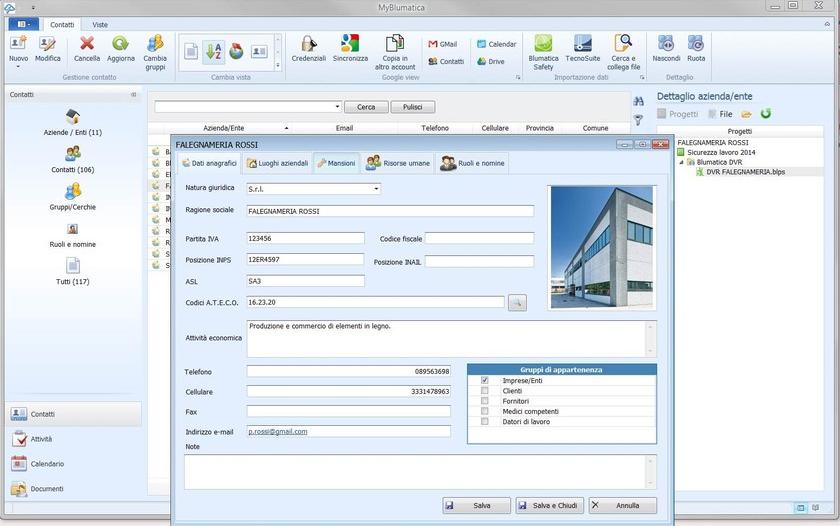
Task: Enable the Clienti group checkbox
Action: point(485,391)
